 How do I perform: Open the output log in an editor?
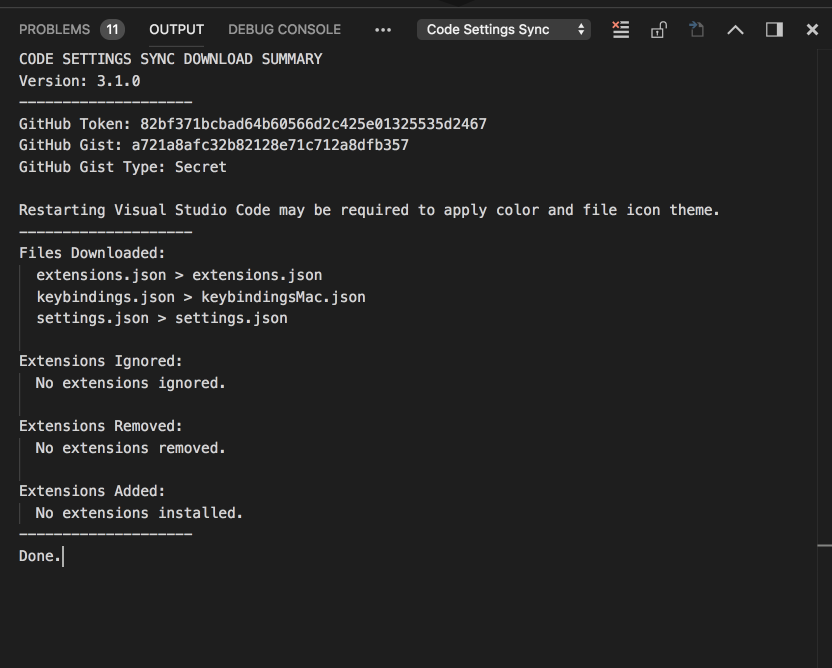click(695, 30)
